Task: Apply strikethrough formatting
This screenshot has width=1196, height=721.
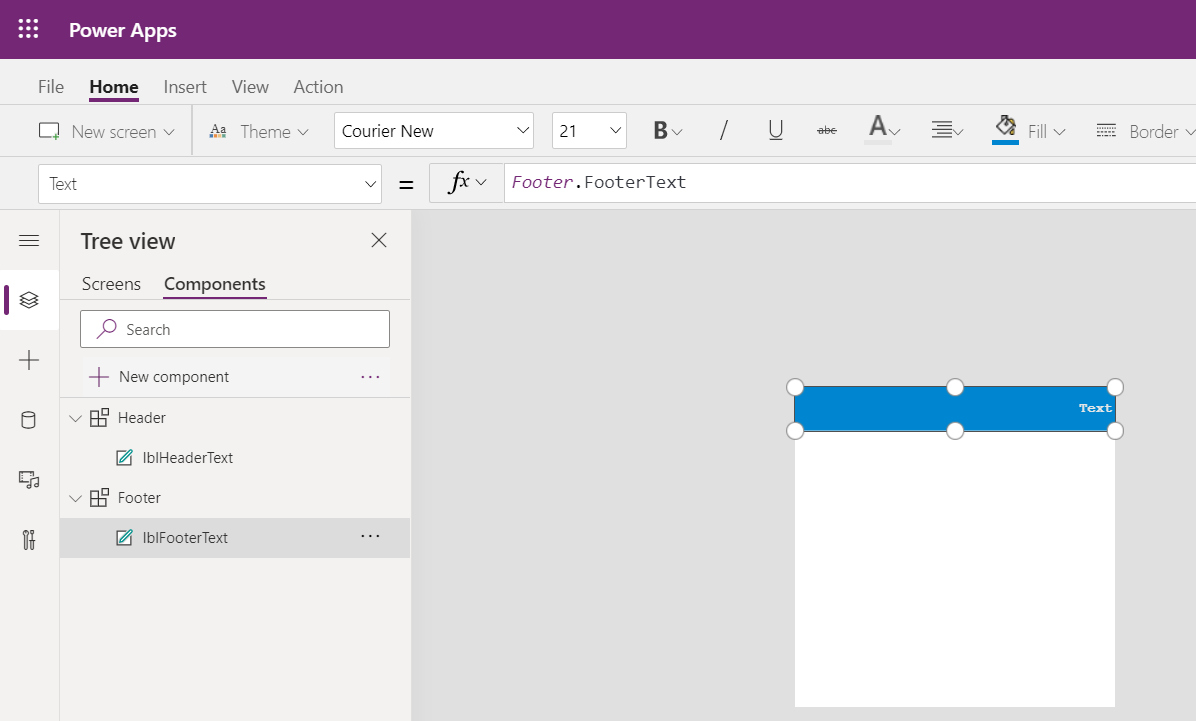Action: pyautogui.click(x=826, y=130)
